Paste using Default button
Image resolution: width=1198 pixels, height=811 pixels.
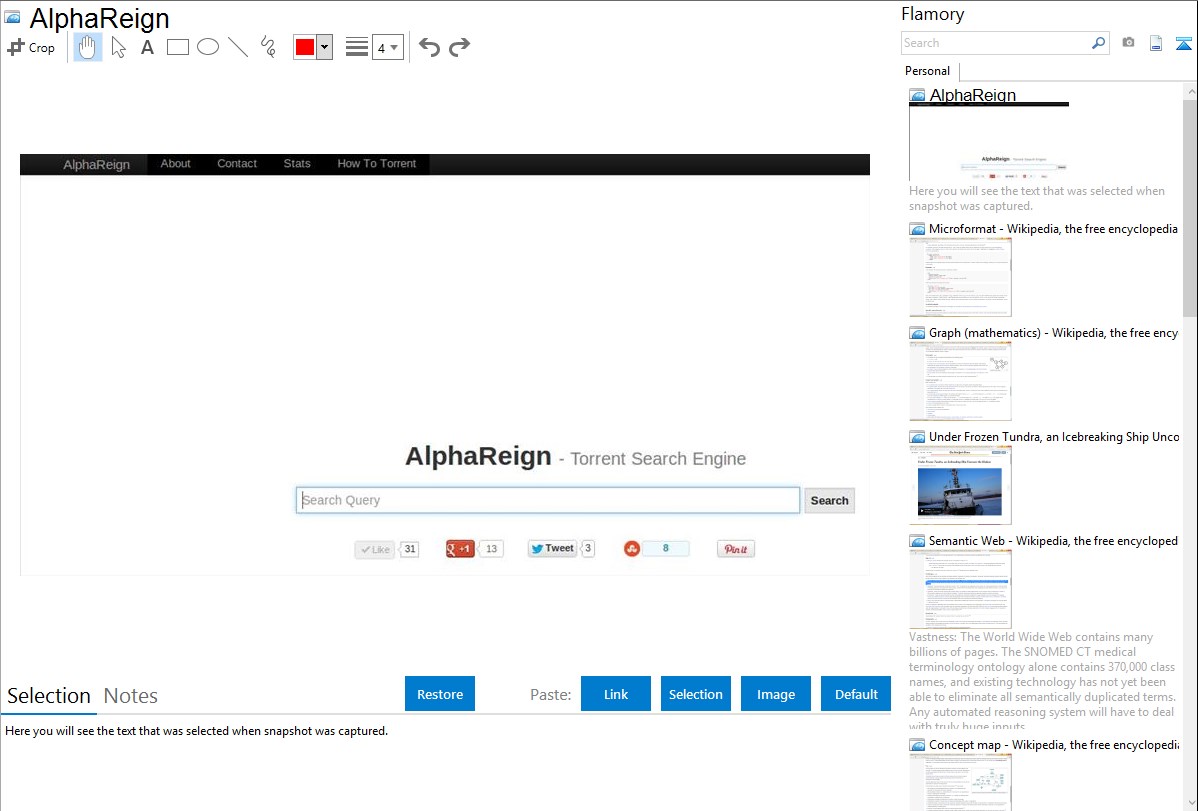pyautogui.click(x=856, y=693)
